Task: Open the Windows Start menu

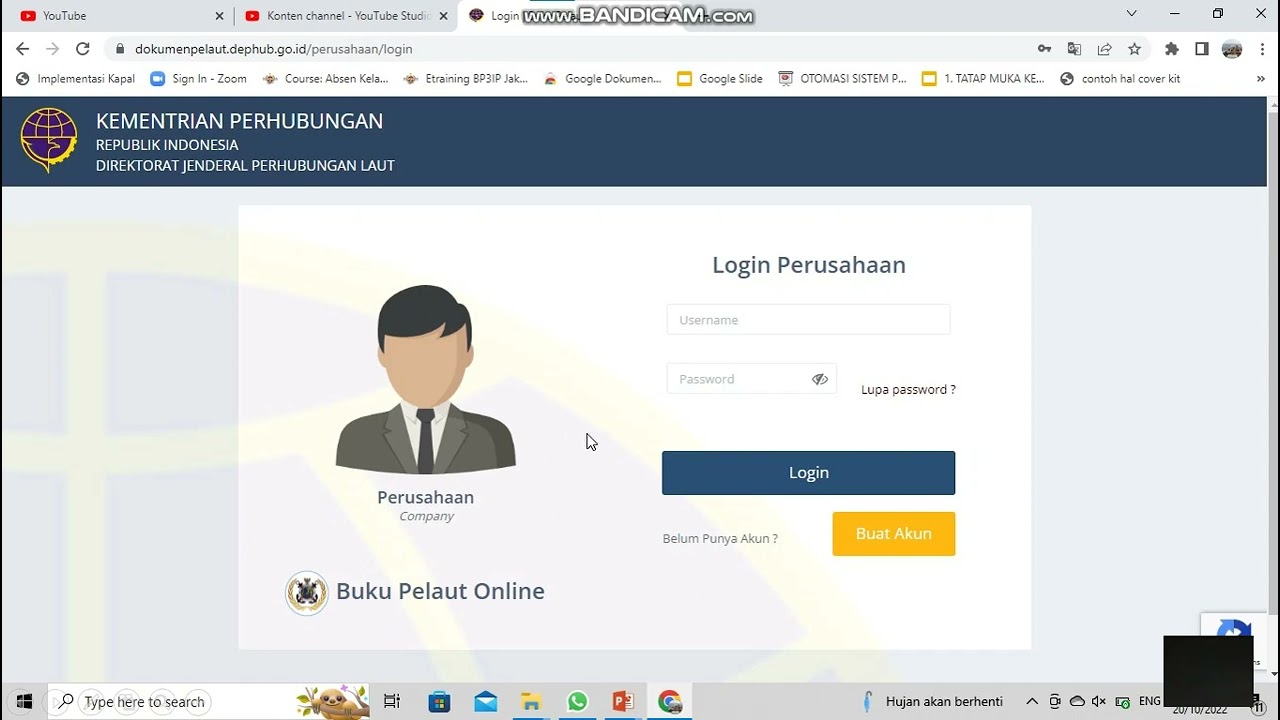Action: 24,701
